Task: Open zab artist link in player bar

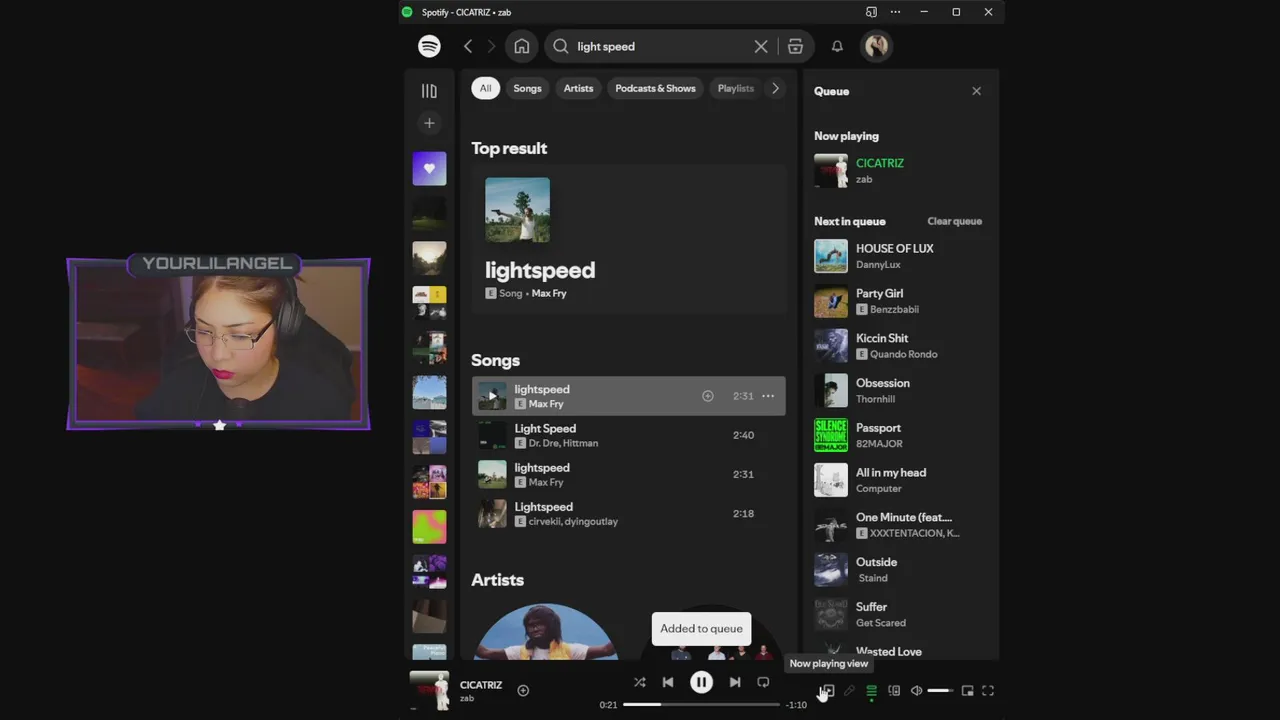Action: (466, 698)
